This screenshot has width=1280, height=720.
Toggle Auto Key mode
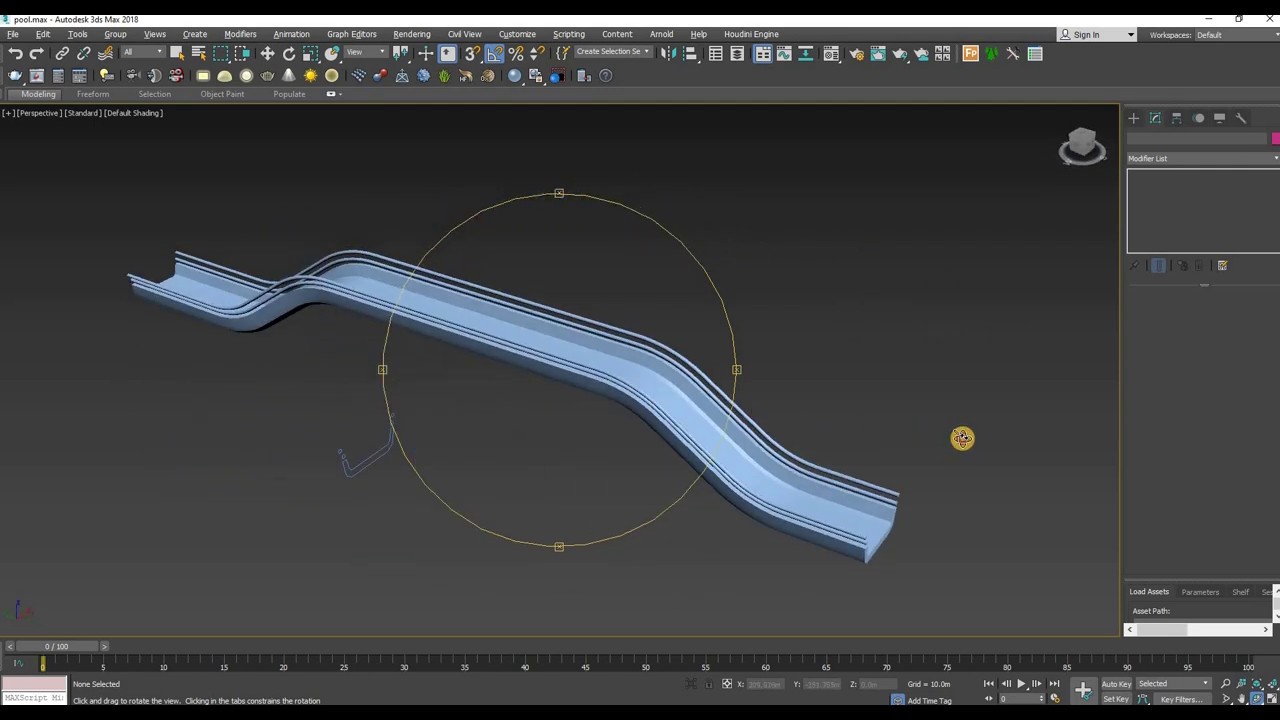tap(1116, 684)
